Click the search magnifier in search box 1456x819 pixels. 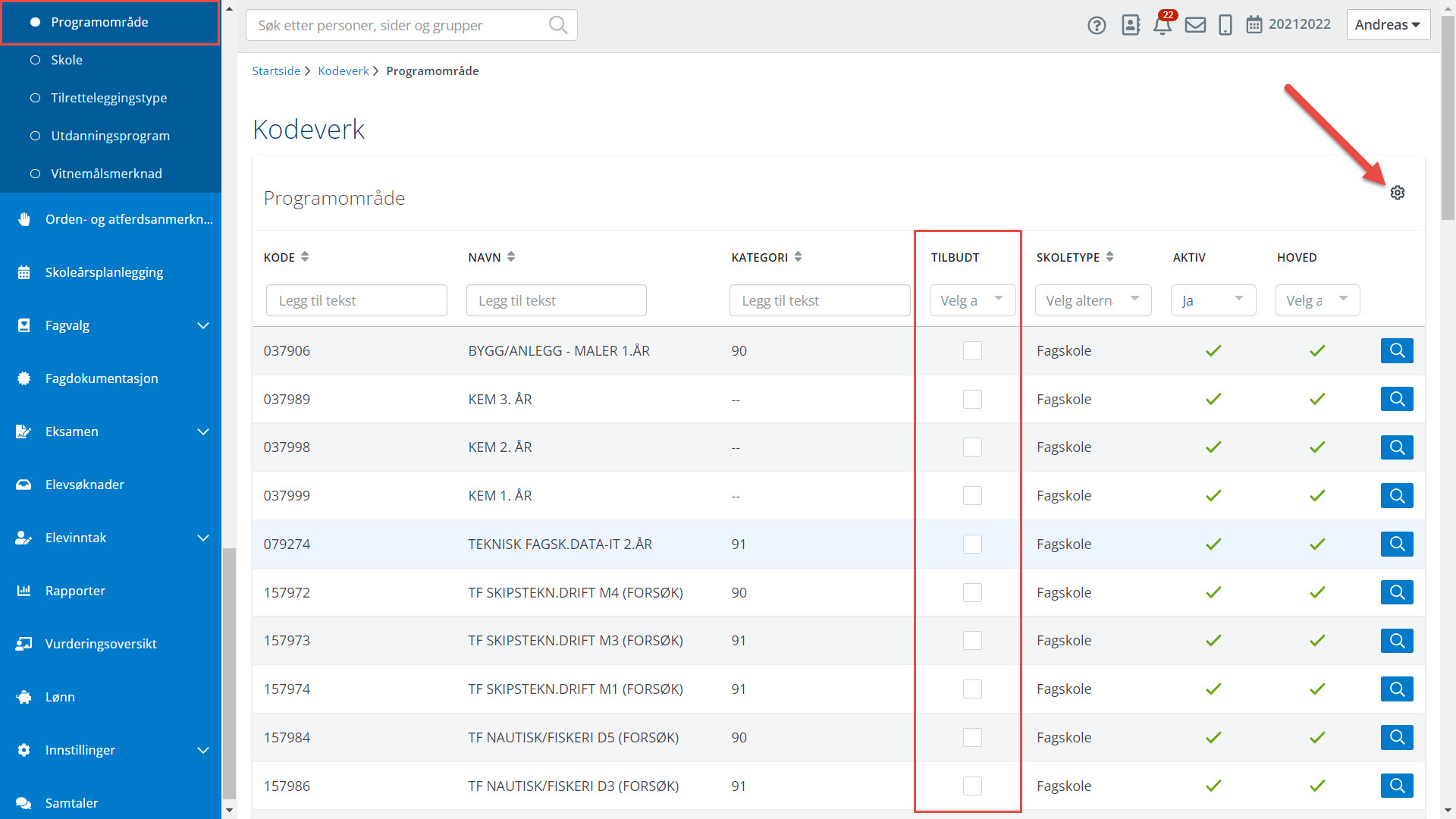coord(558,25)
